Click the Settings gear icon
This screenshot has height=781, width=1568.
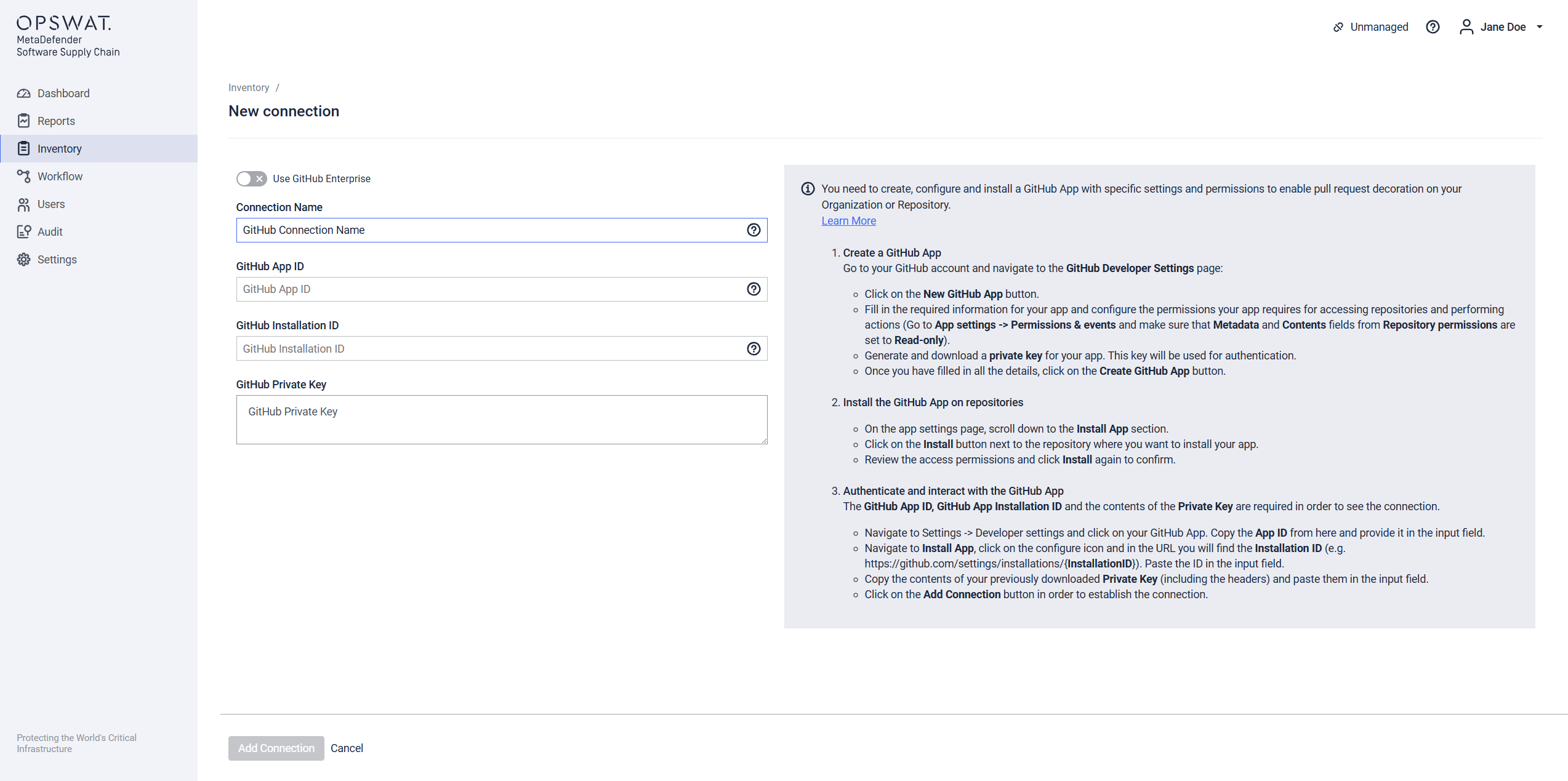point(23,260)
